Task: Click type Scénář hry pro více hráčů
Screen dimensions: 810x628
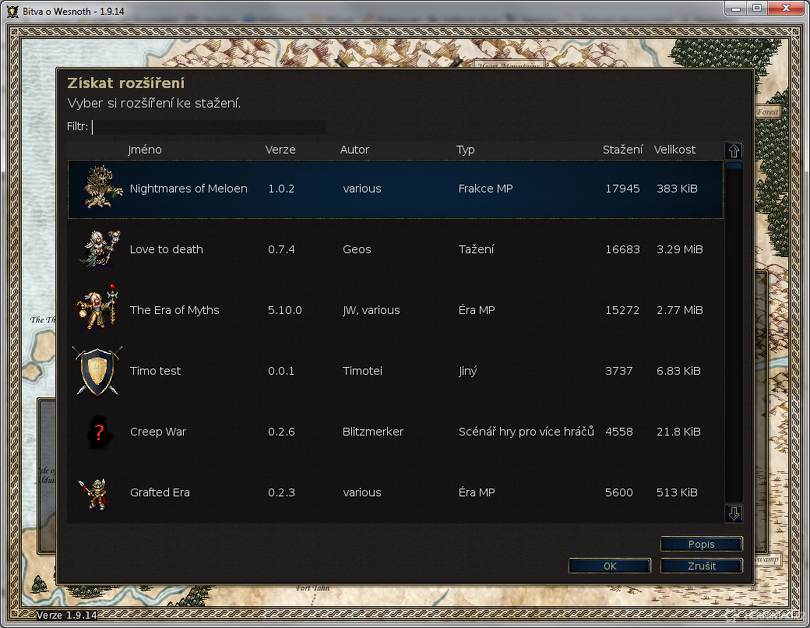Action: [x=526, y=432]
